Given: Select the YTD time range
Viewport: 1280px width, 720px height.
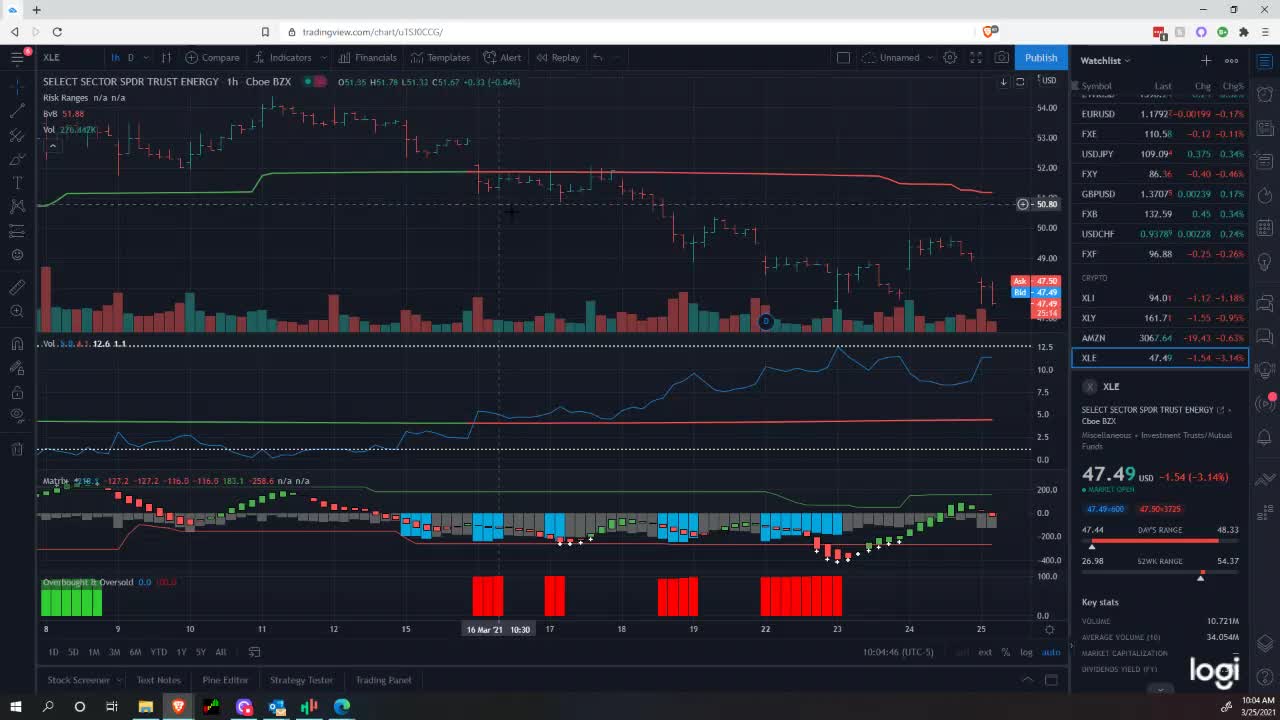Looking at the screenshot, I should pos(158,652).
